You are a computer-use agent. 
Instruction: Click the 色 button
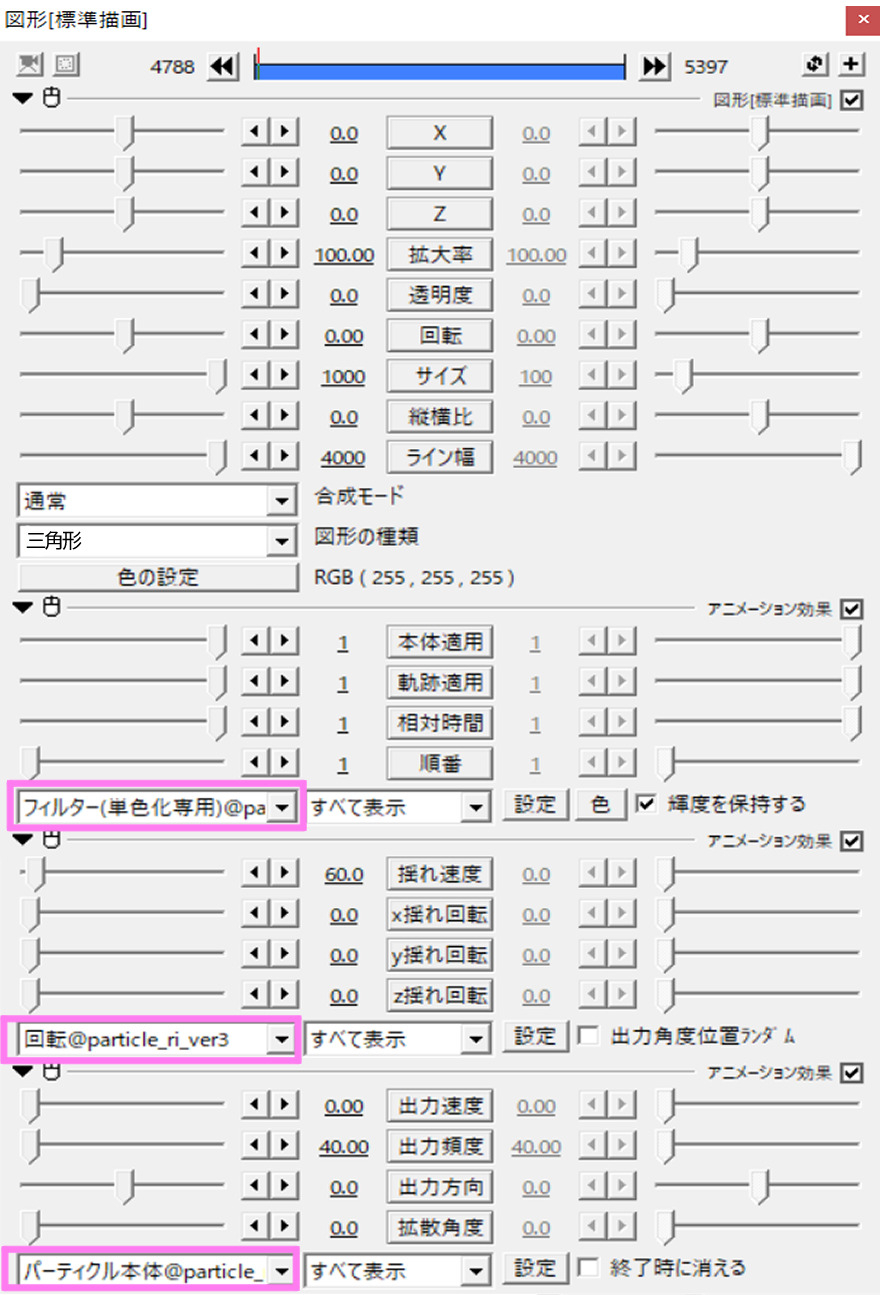600,803
